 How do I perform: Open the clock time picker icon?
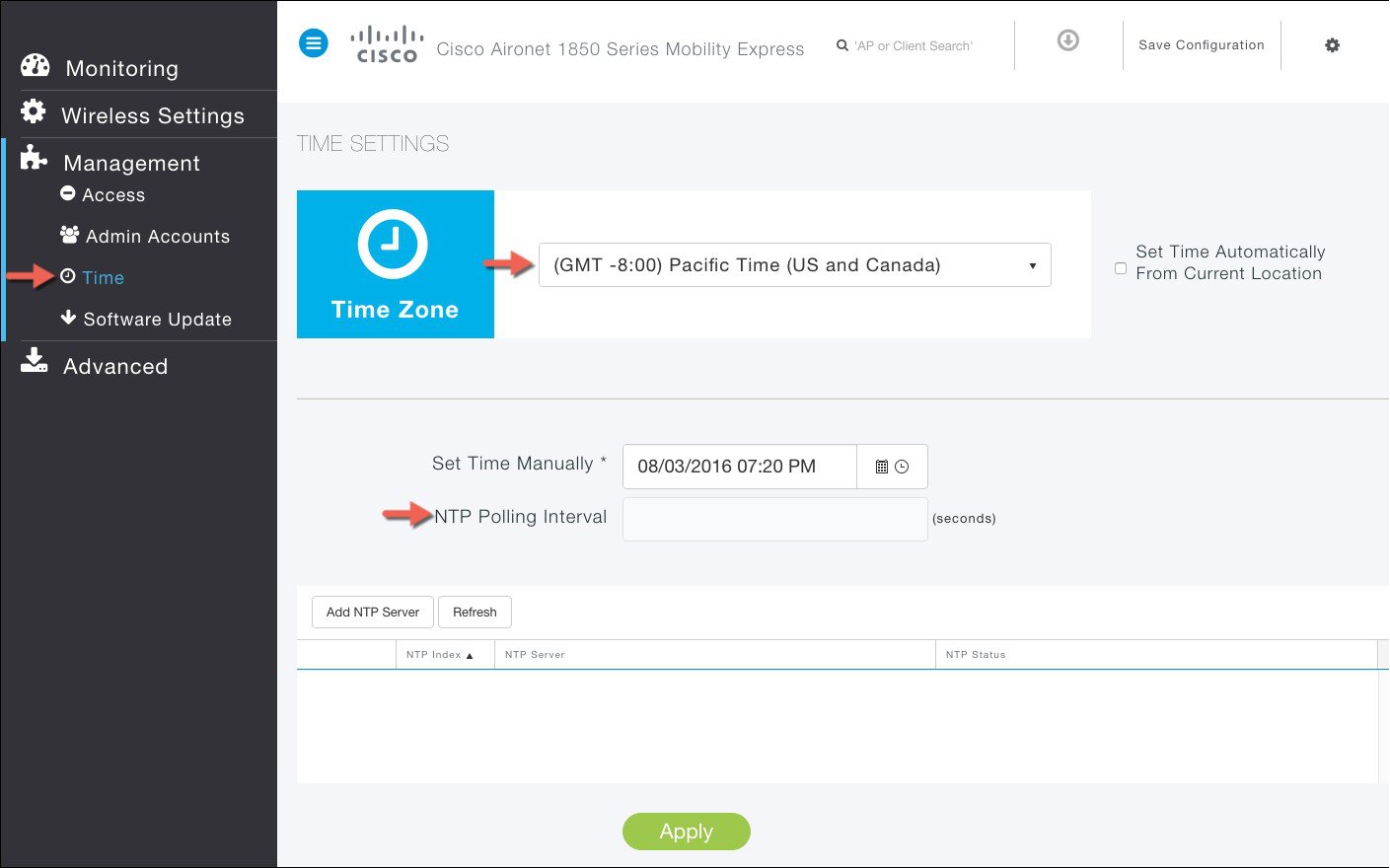(902, 467)
